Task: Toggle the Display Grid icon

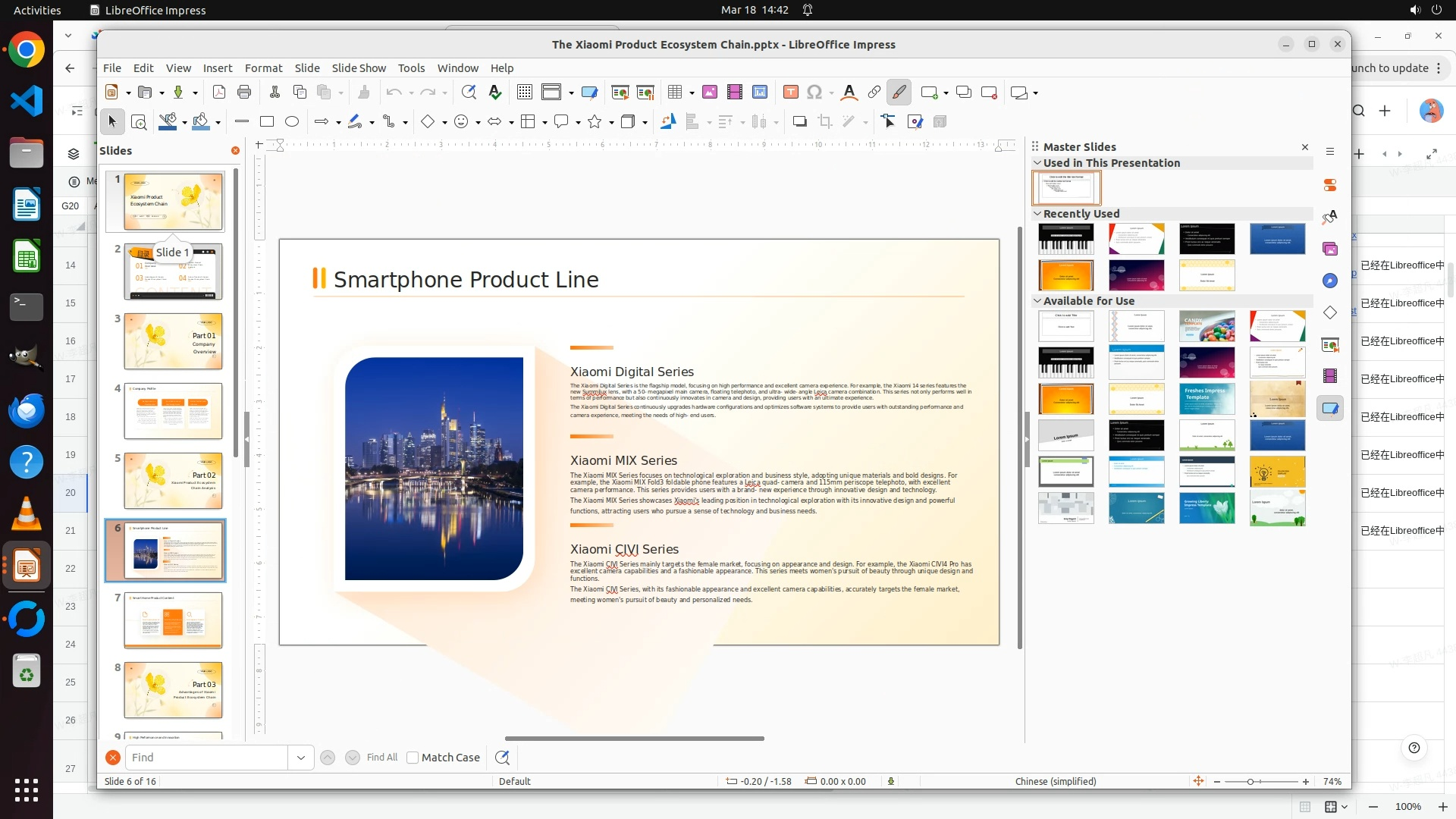Action: (524, 93)
